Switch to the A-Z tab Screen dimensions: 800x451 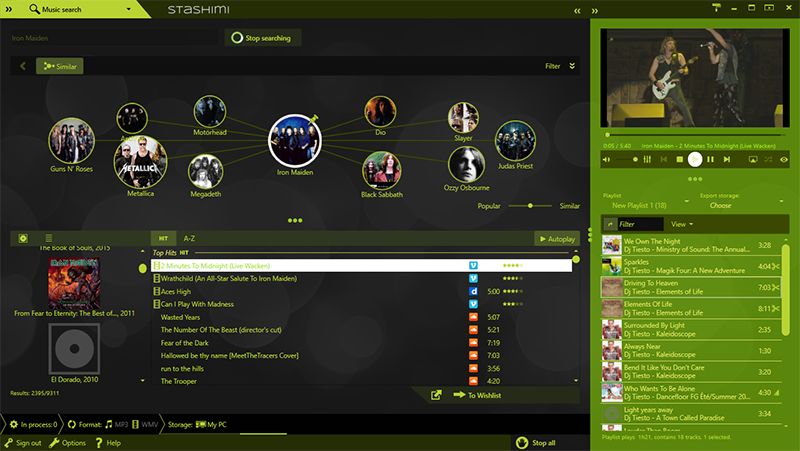(188, 239)
